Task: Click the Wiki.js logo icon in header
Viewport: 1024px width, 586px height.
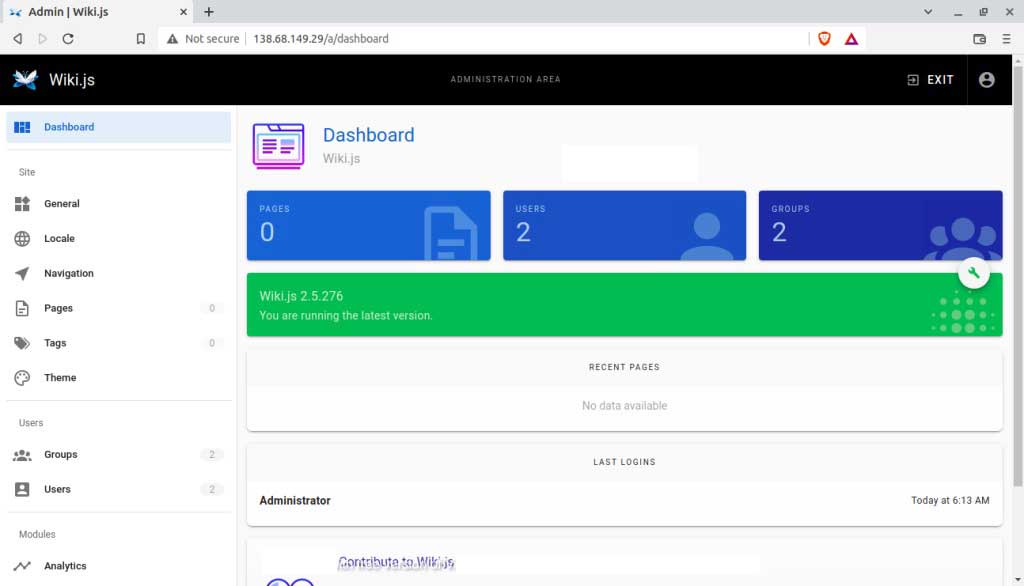Action: (25, 80)
